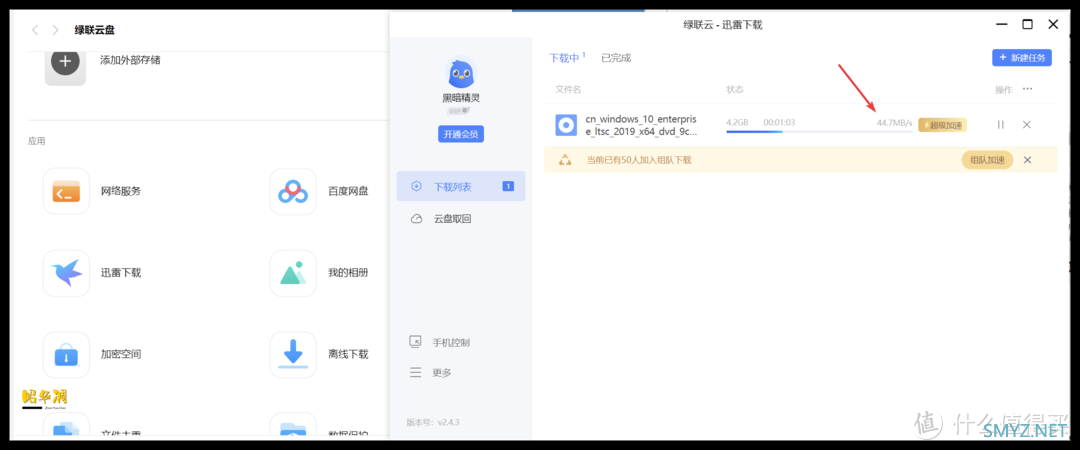Image resolution: width=1080 pixels, height=450 pixels.
Task: Click the 44.7MB/s speed value
Action: pos(894,123)
